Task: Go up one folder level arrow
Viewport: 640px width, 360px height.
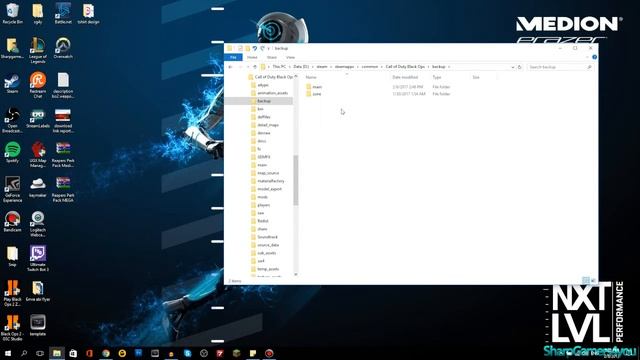Action: click(255, 67)
